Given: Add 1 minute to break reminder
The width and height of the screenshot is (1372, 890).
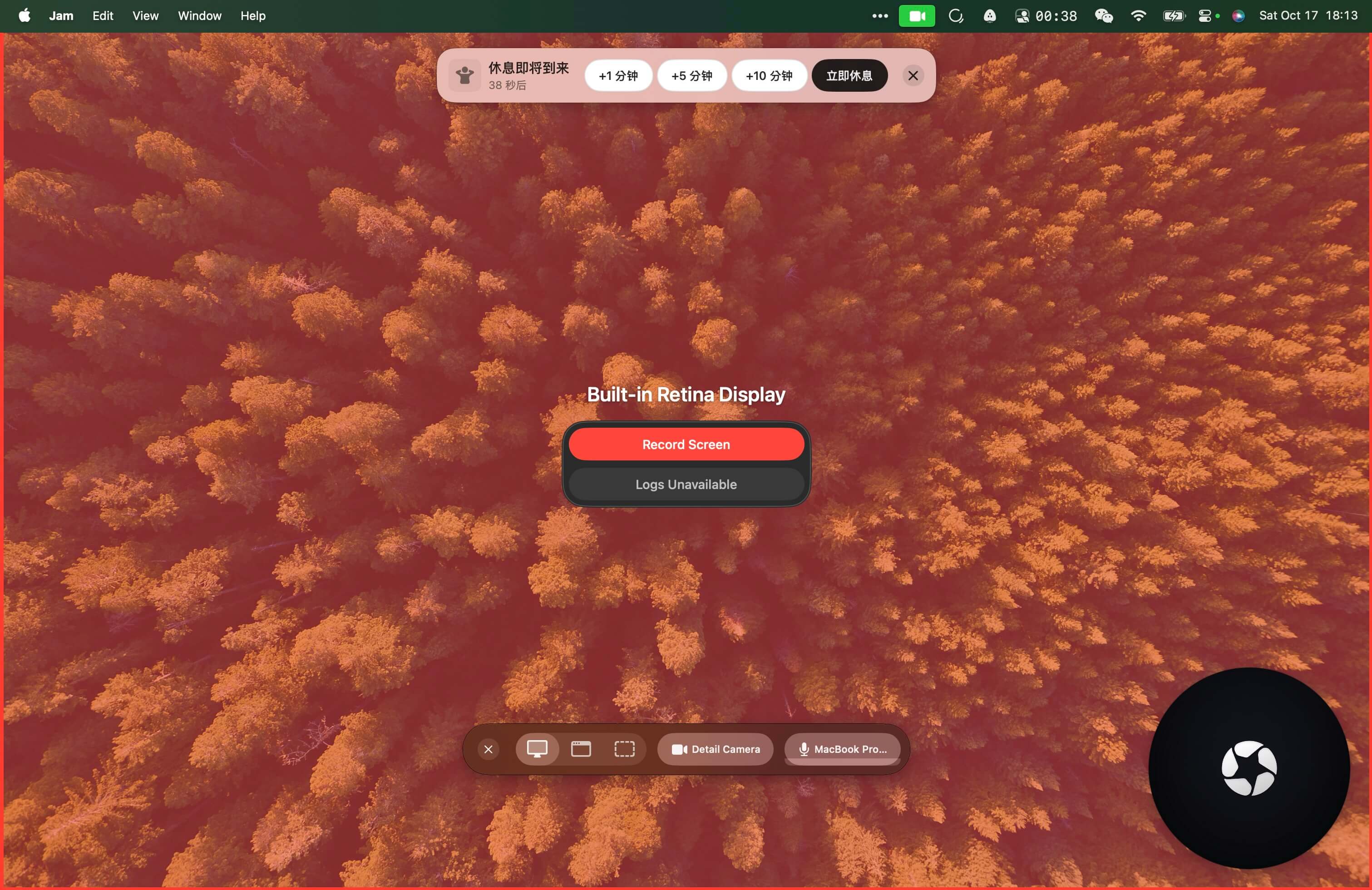Looking at the screenshot, I should coord(618,75).
